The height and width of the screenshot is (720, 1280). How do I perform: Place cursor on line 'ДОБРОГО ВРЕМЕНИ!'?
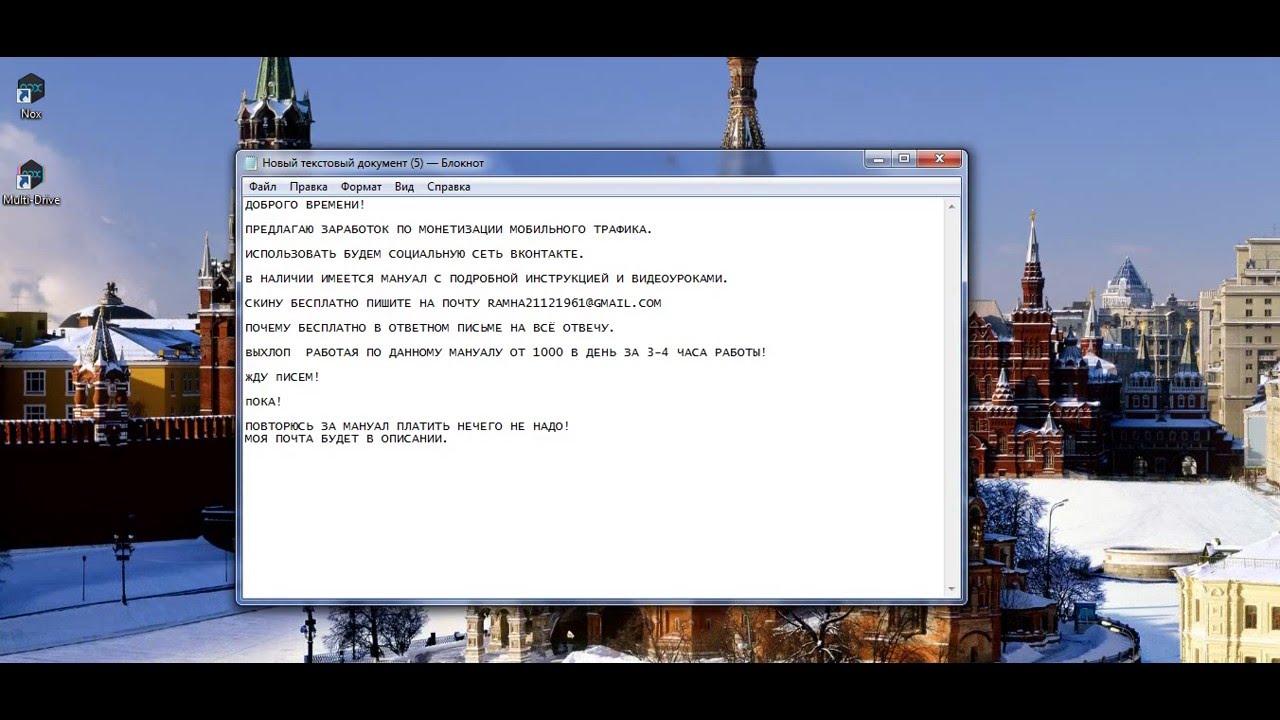pos(305,204)
